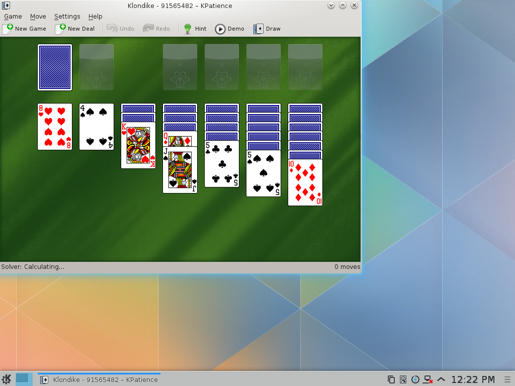515x386 pixels.
Task: Start a New Game from toolbar
Action: [25, 29]
